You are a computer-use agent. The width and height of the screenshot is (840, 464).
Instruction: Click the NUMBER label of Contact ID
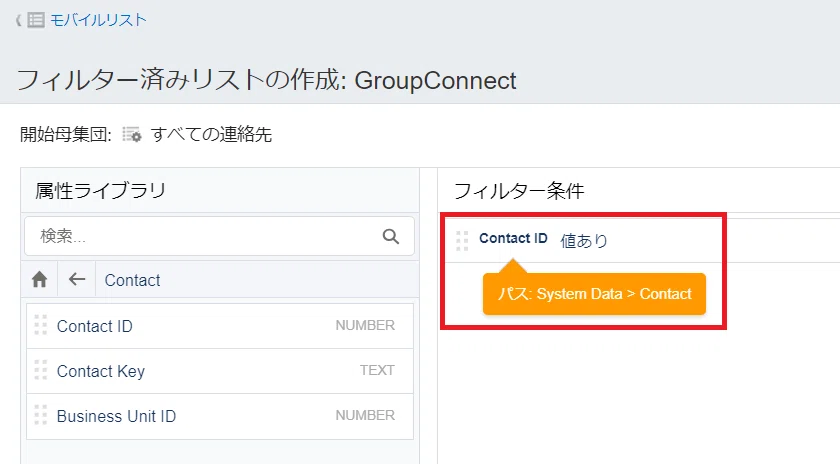point(365,325)
